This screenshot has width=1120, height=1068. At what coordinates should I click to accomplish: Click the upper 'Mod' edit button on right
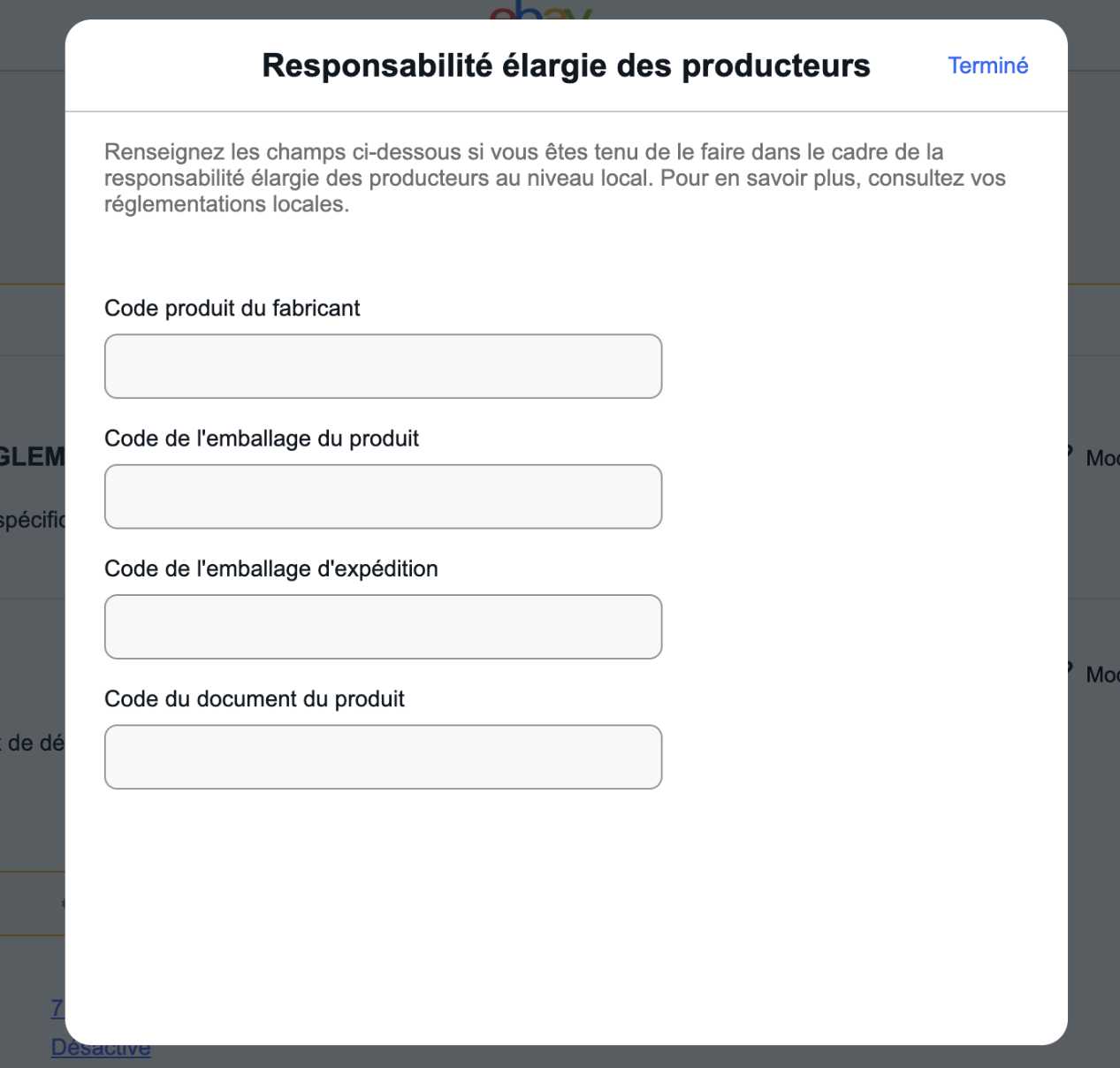click(x=1102, y=458)
